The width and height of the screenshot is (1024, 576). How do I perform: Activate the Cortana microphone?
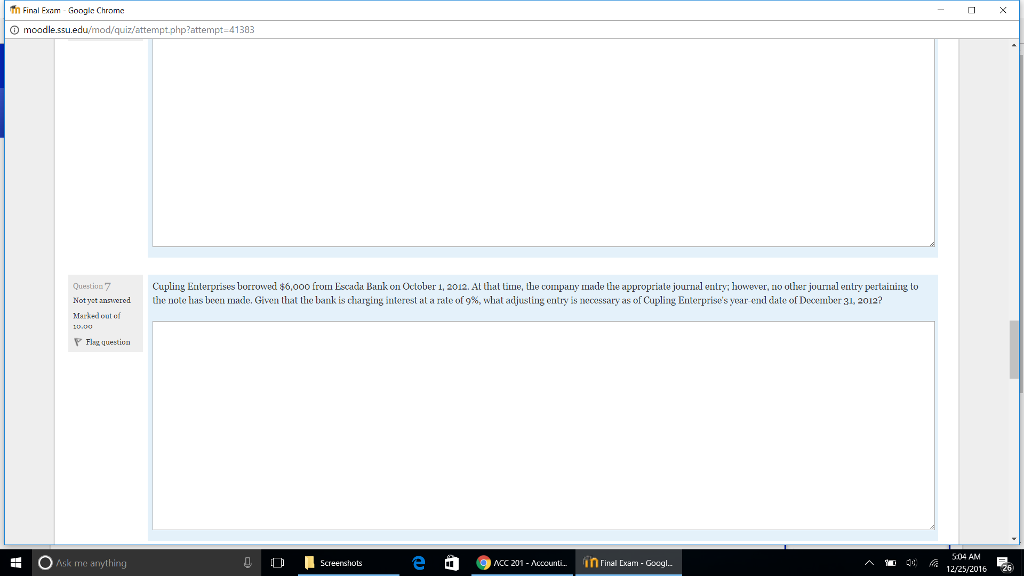tap(245, 562)
